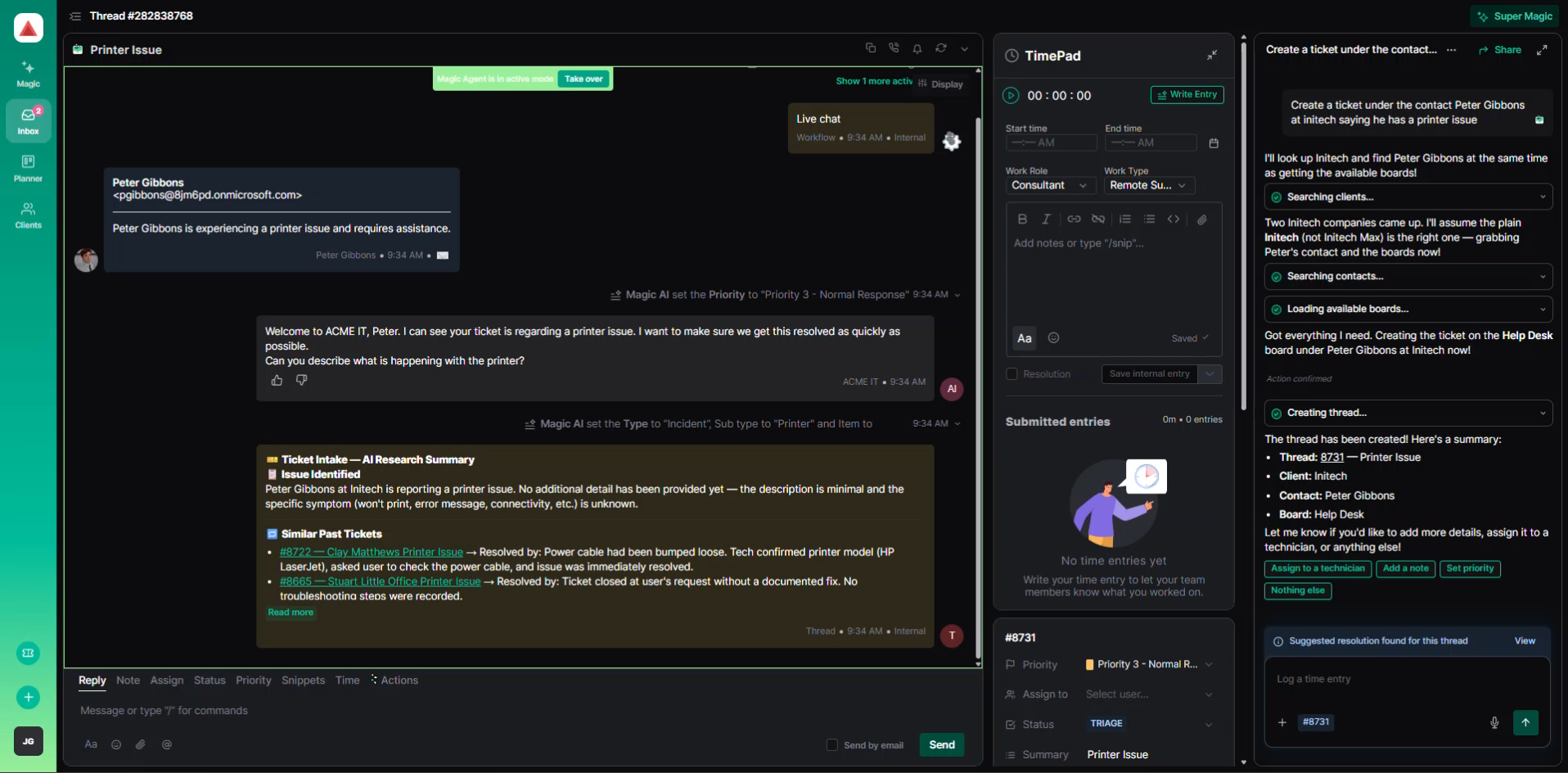Switch to the Snippets tab
This screenshot has height=773, width=1568.
[303, 680]
